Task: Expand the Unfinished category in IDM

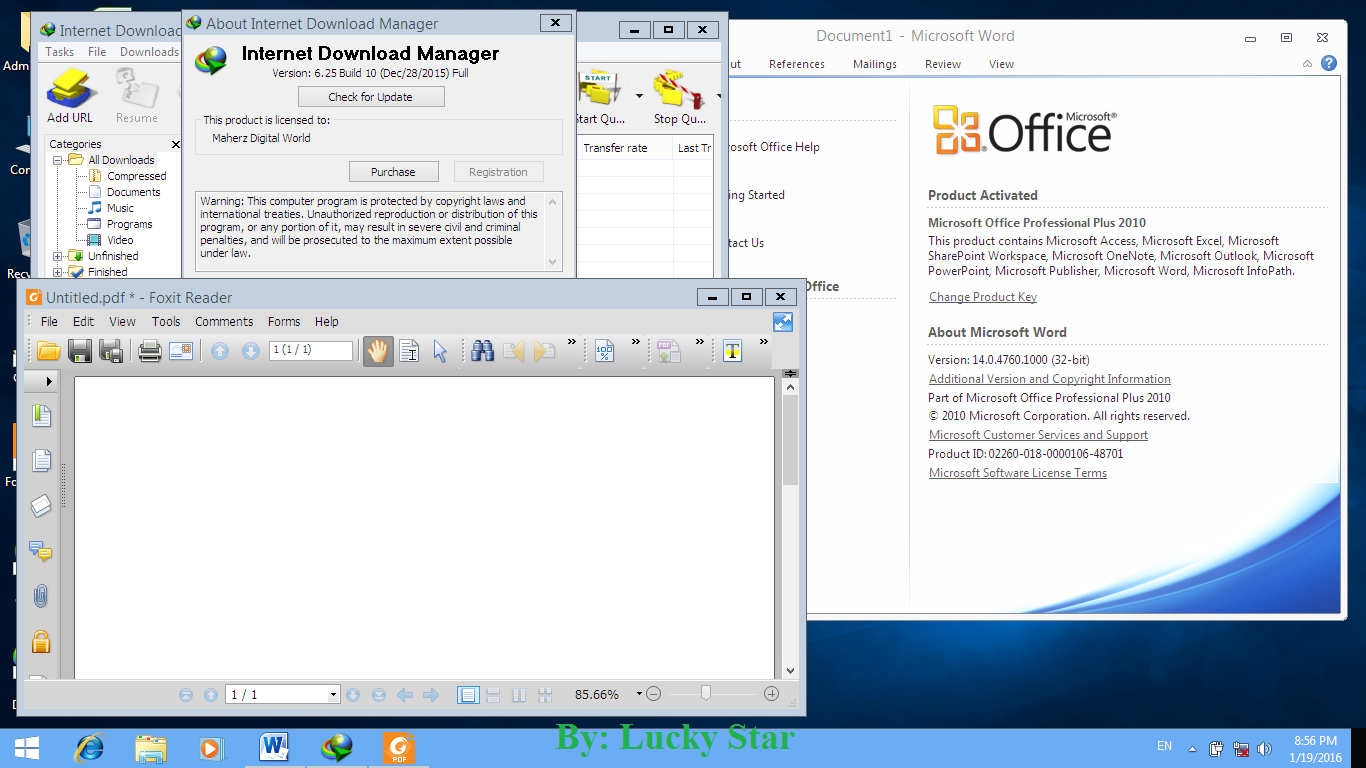Action: tap(58, 256)
